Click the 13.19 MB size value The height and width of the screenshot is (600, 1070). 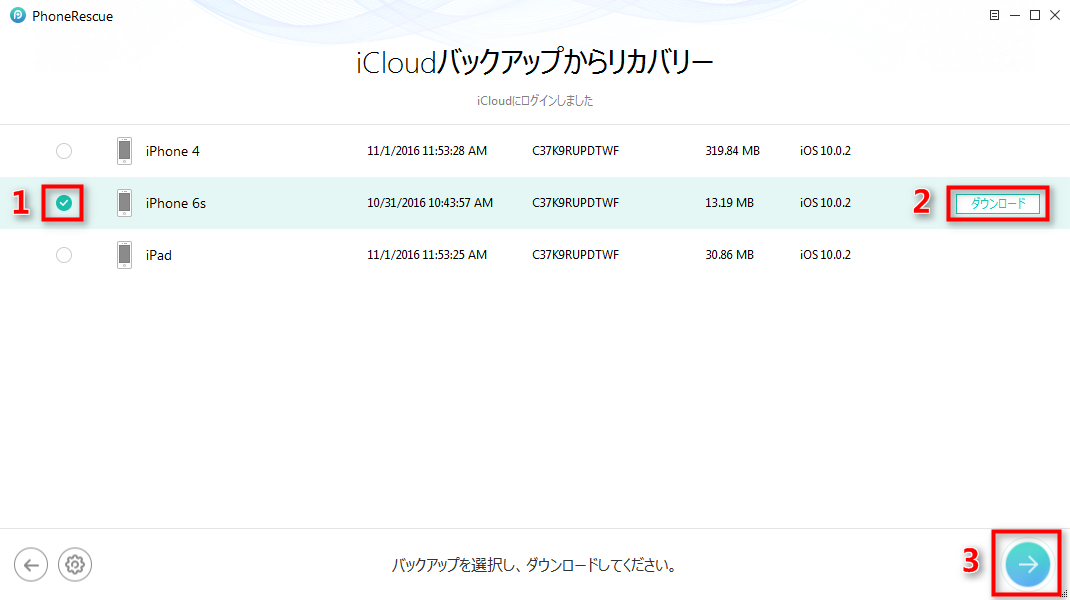click(729, 203)
